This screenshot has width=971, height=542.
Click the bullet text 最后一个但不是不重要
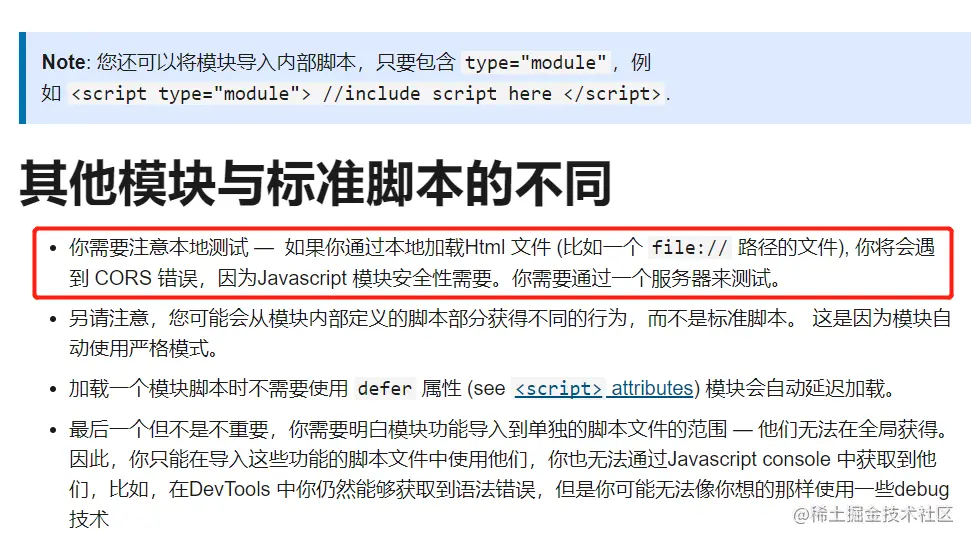click(168, 429)
